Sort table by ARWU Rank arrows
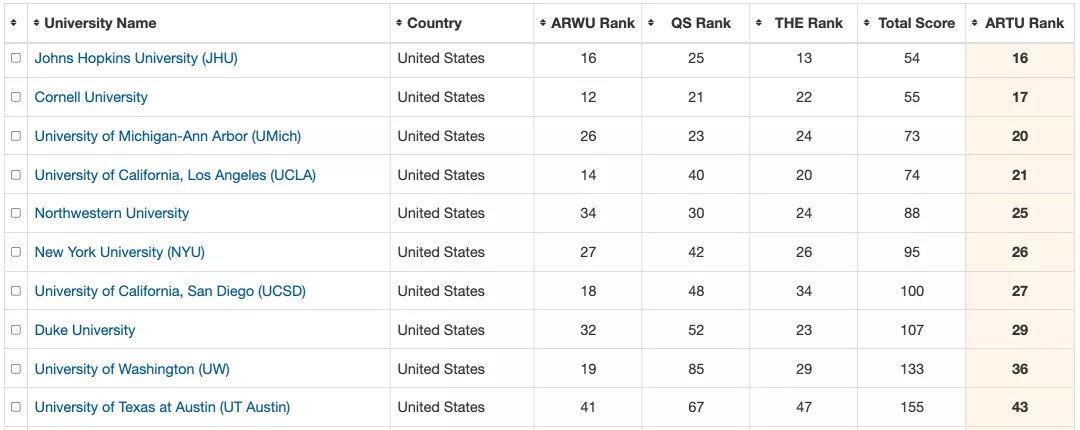Screen dimensions: 1080x430 coord(543,23)
